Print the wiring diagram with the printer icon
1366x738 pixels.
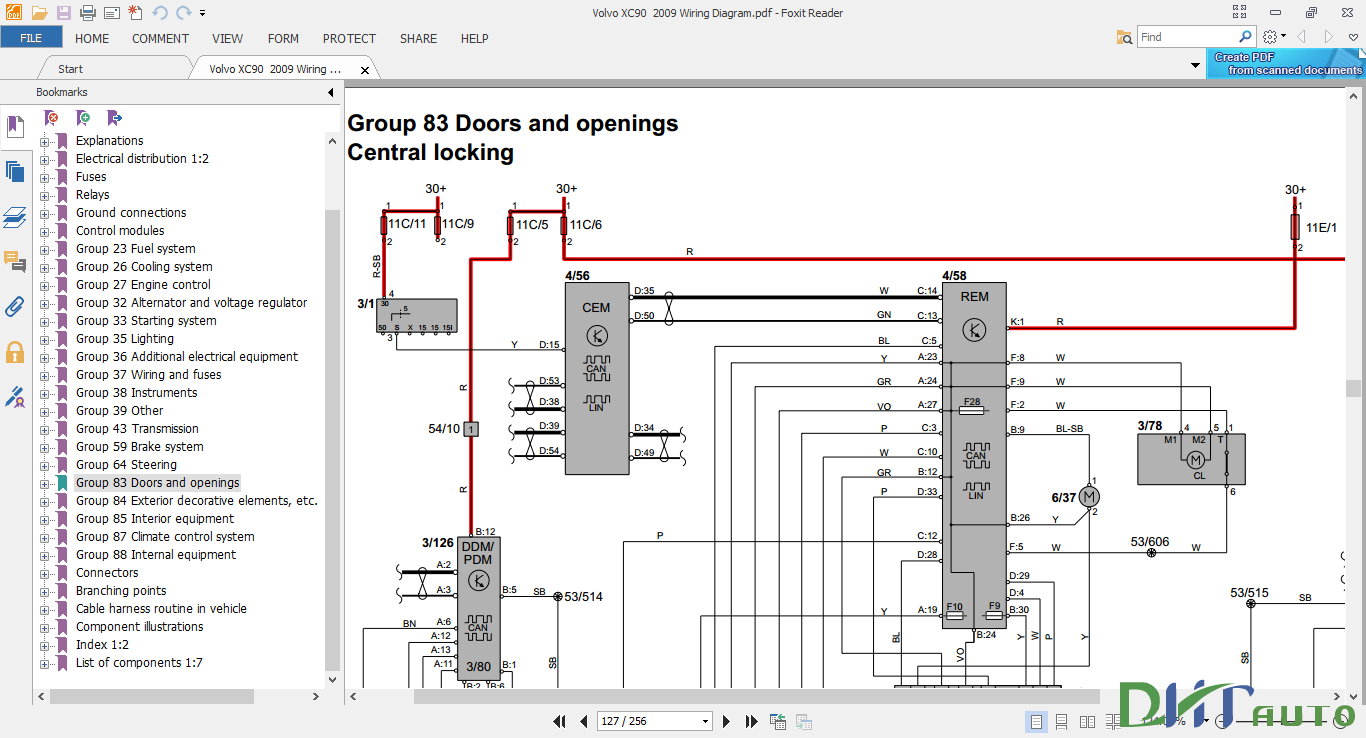click(x=87, y=13)
